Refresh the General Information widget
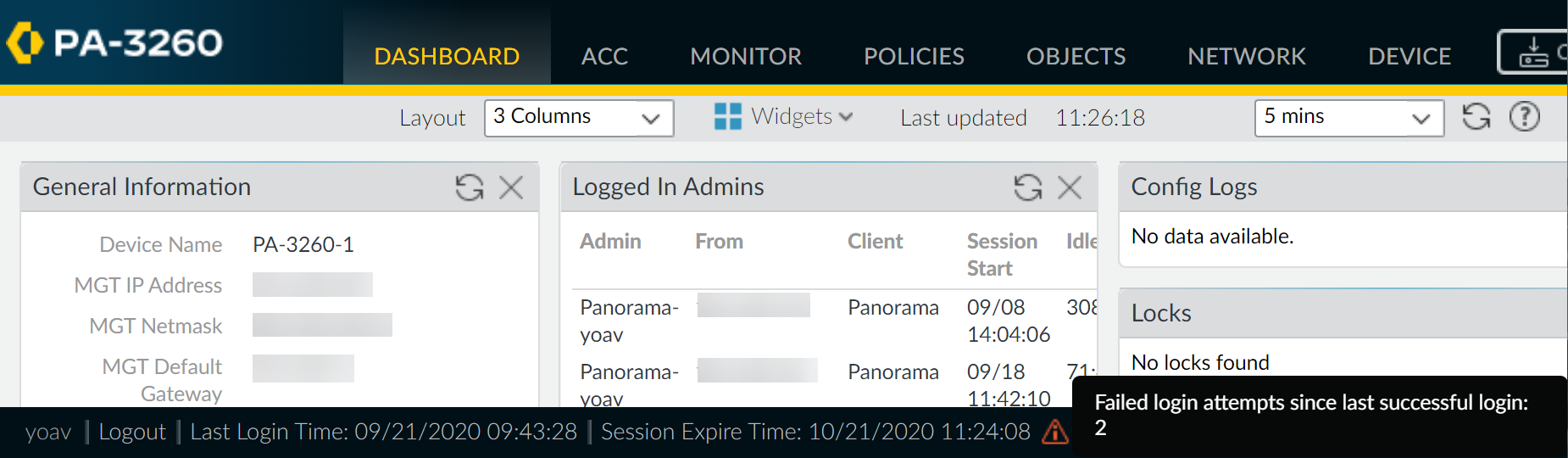 pyautogui.click(x=469, y=187)
